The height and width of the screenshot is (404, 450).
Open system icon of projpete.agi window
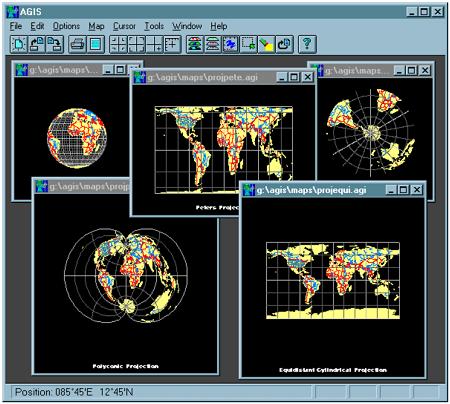click(140, 77)
